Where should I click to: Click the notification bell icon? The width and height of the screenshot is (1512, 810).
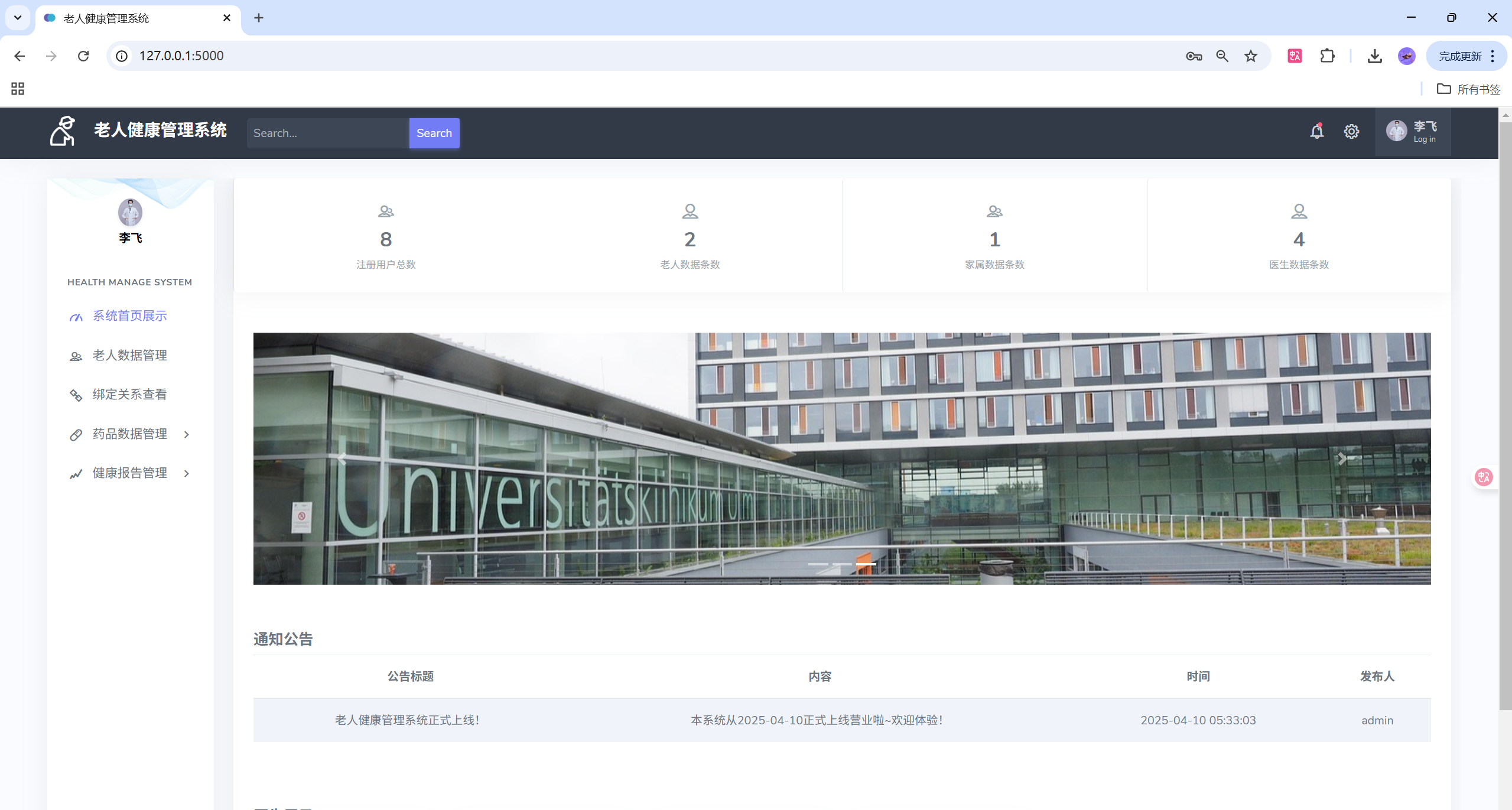point(1316,132)
